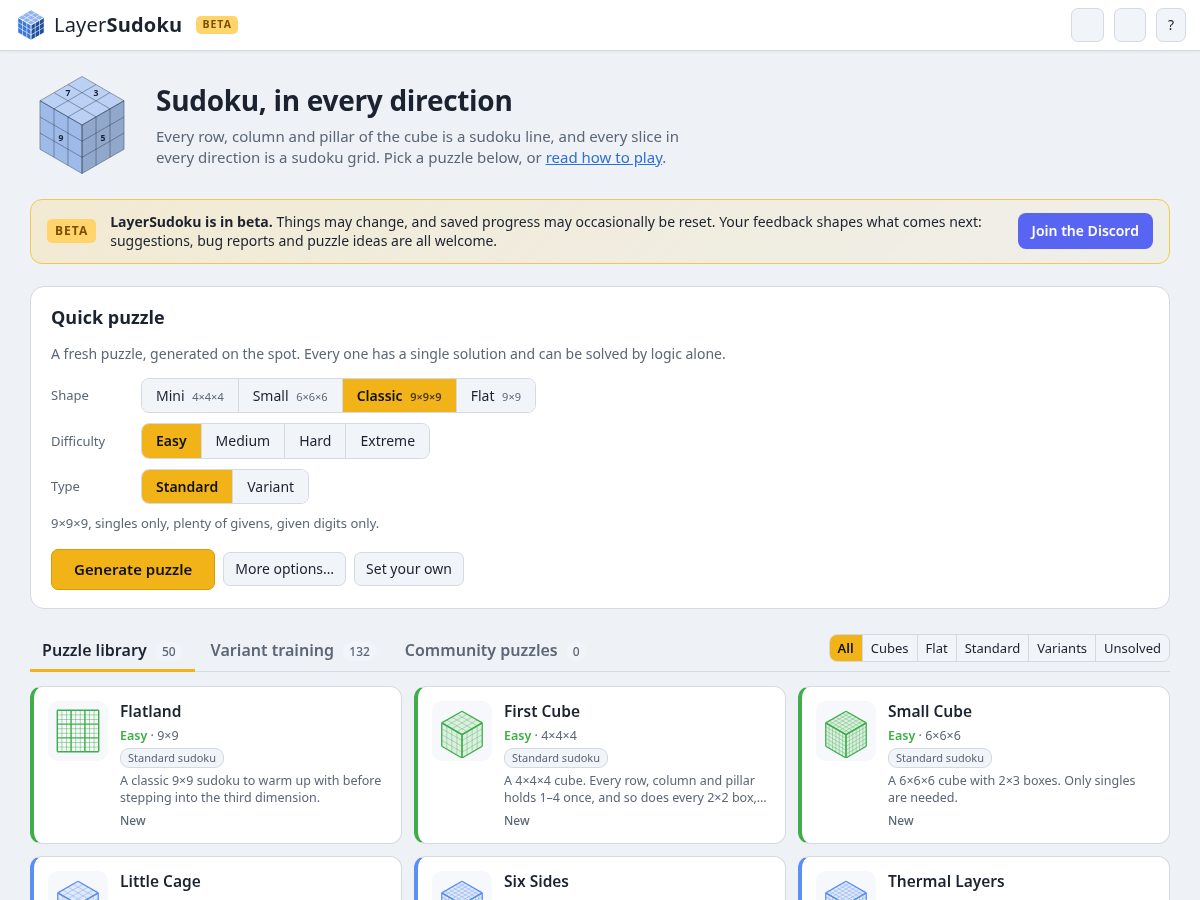The image size is (1200, 900).
Task: Click the Quick puzzle heading
Action: 108,318
